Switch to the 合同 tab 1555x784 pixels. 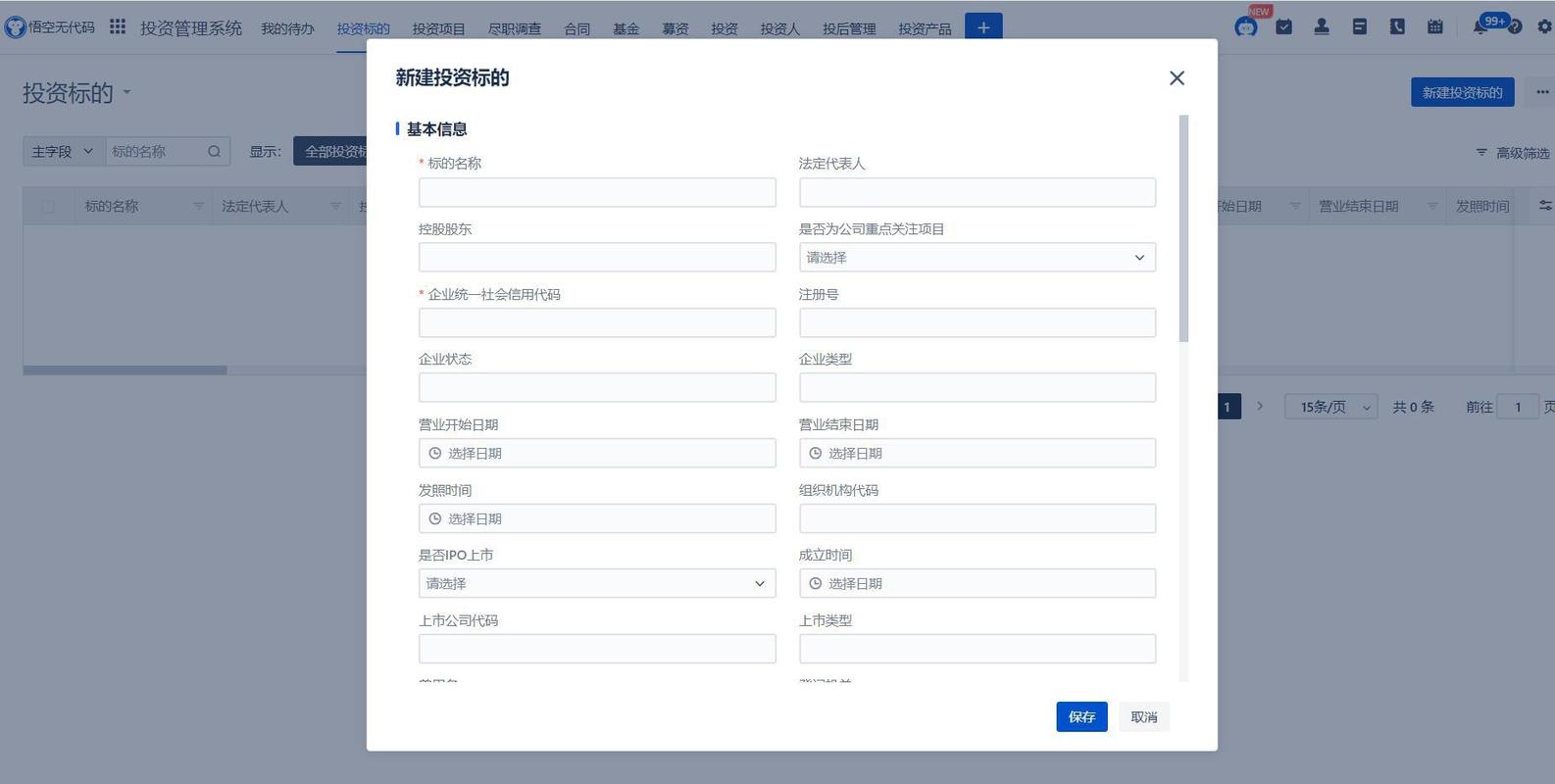tap(577, 29)
